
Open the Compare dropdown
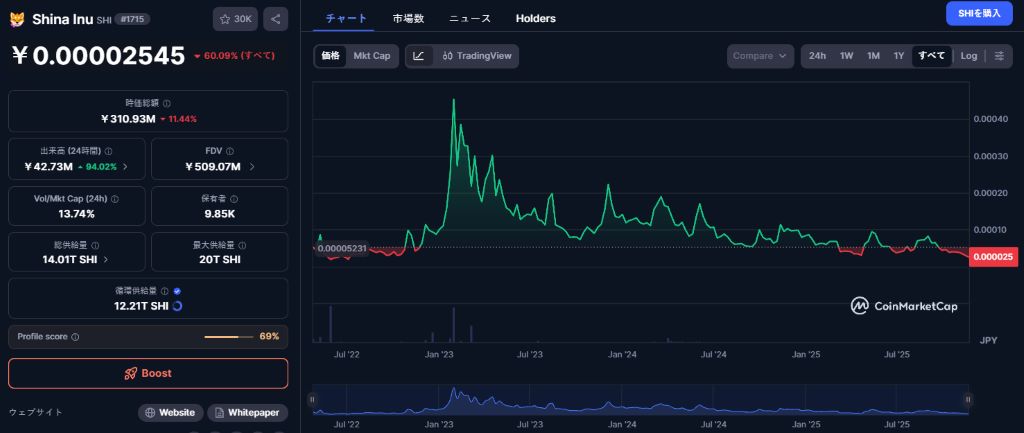click(760, 56)
